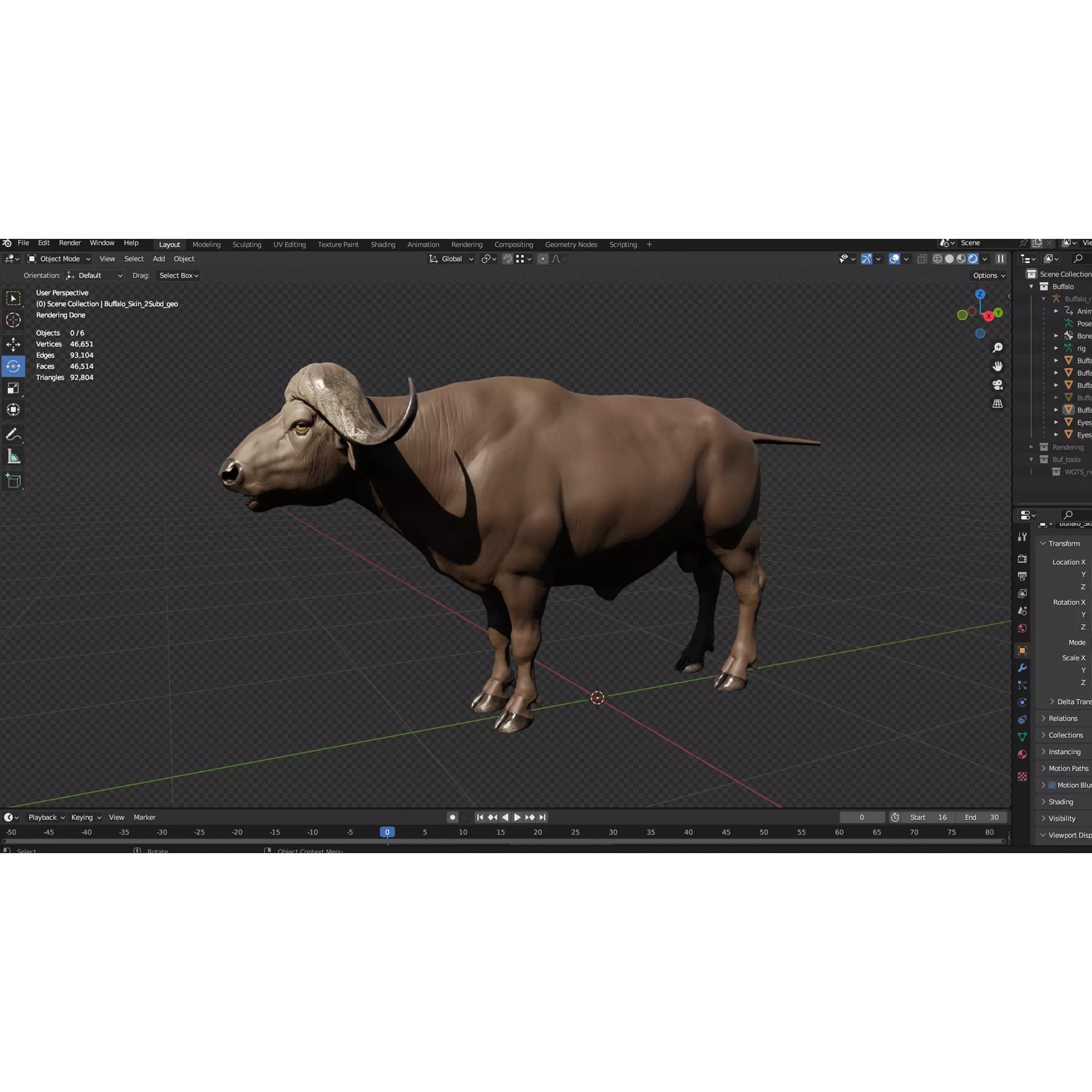Open the Modifier Properties wrench tab

[x=1022, y=668]
